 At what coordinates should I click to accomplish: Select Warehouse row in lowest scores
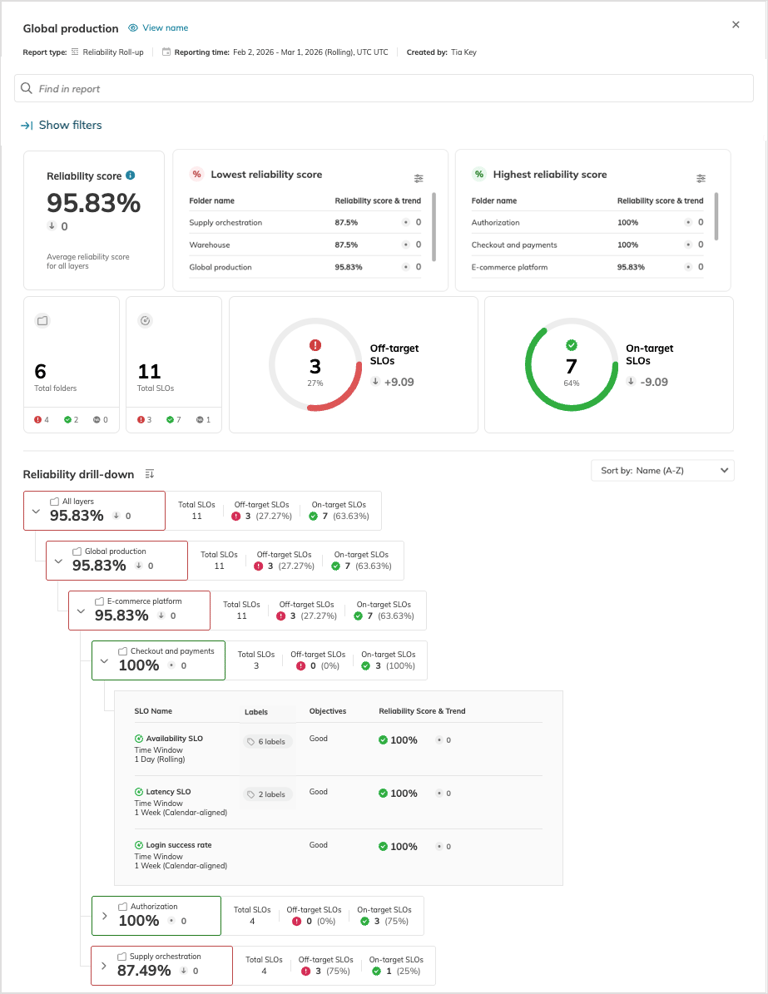305,245
